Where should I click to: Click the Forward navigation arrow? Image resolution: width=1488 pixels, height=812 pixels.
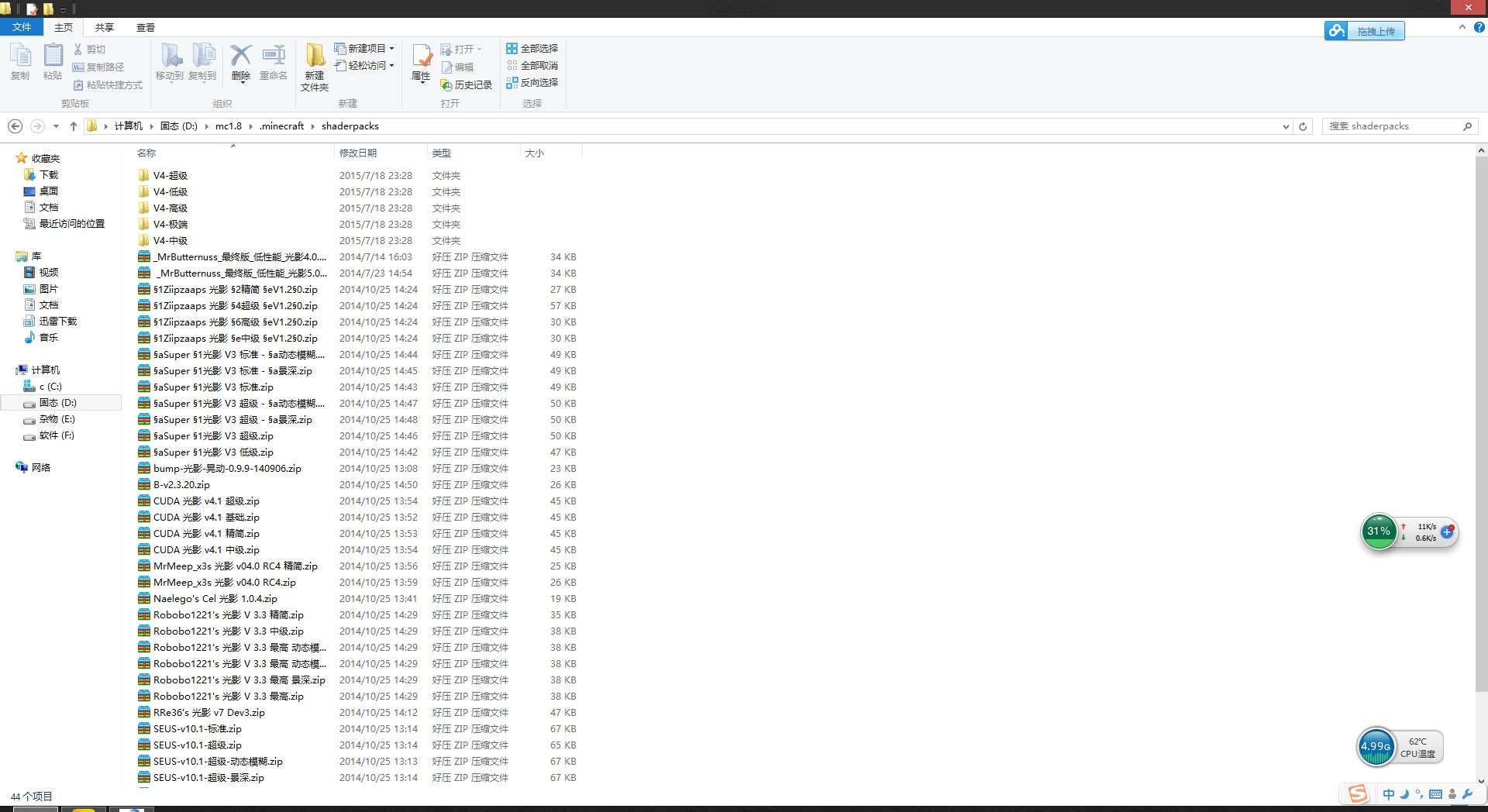(36, 126)
